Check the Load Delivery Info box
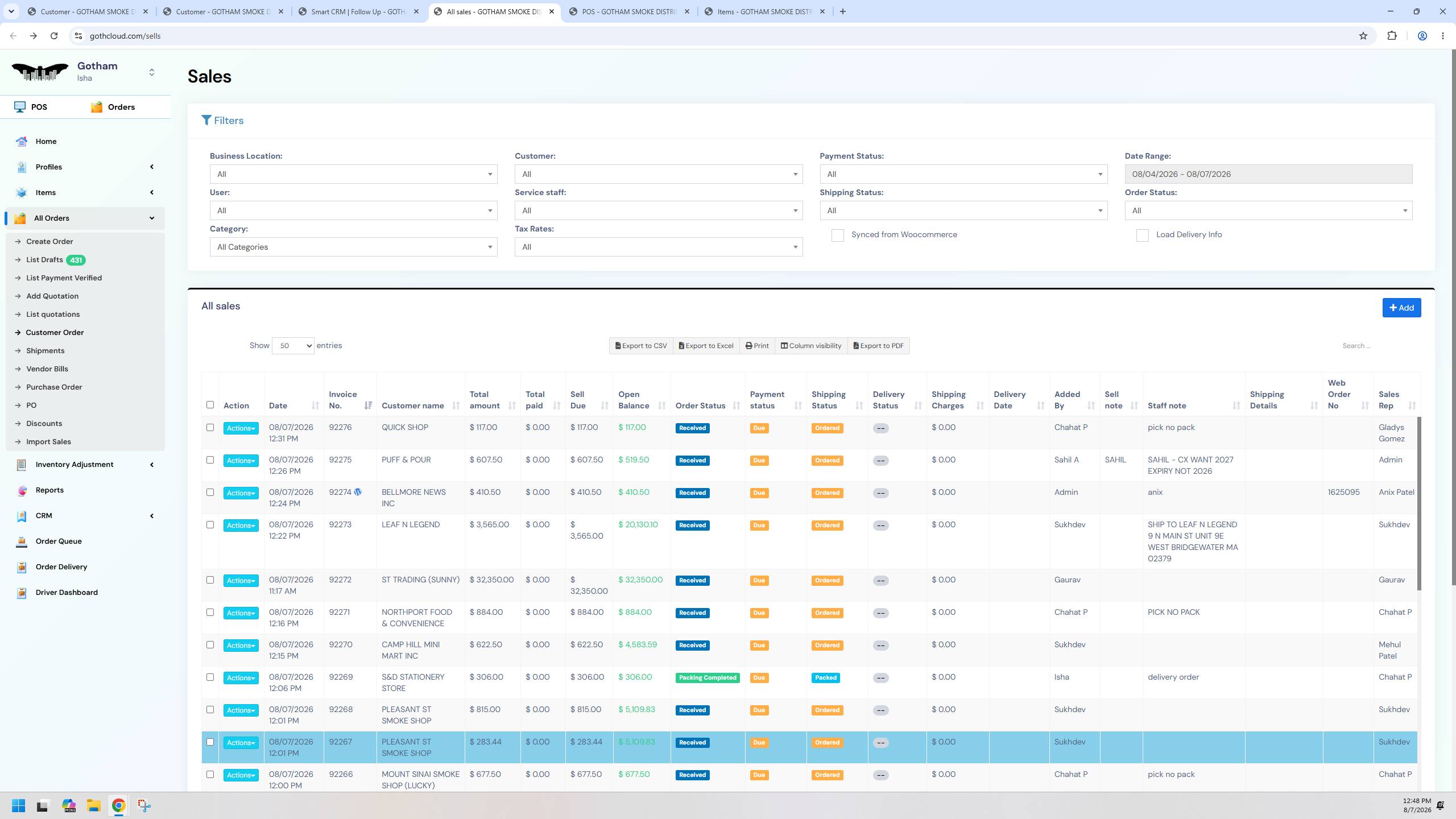 click(1142, 235)
